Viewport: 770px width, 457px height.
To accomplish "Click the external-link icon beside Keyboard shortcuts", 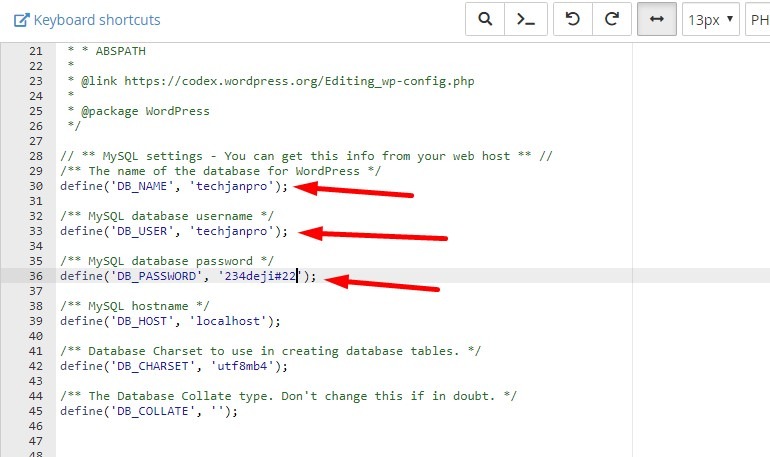I will pyautogui.click(x=21, y=20).
